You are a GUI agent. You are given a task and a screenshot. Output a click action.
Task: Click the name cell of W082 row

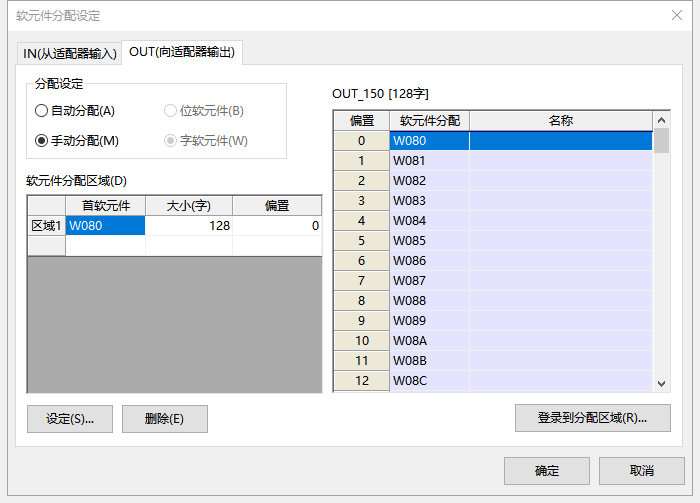tap(560, 180)
